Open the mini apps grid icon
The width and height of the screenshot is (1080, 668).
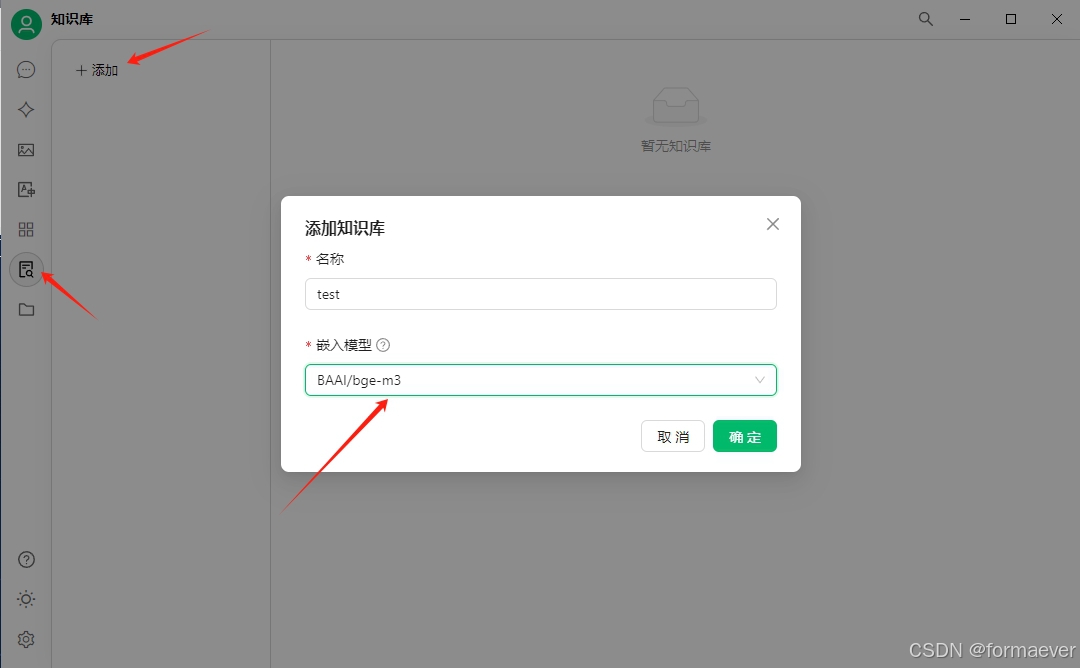pos(26,229)
